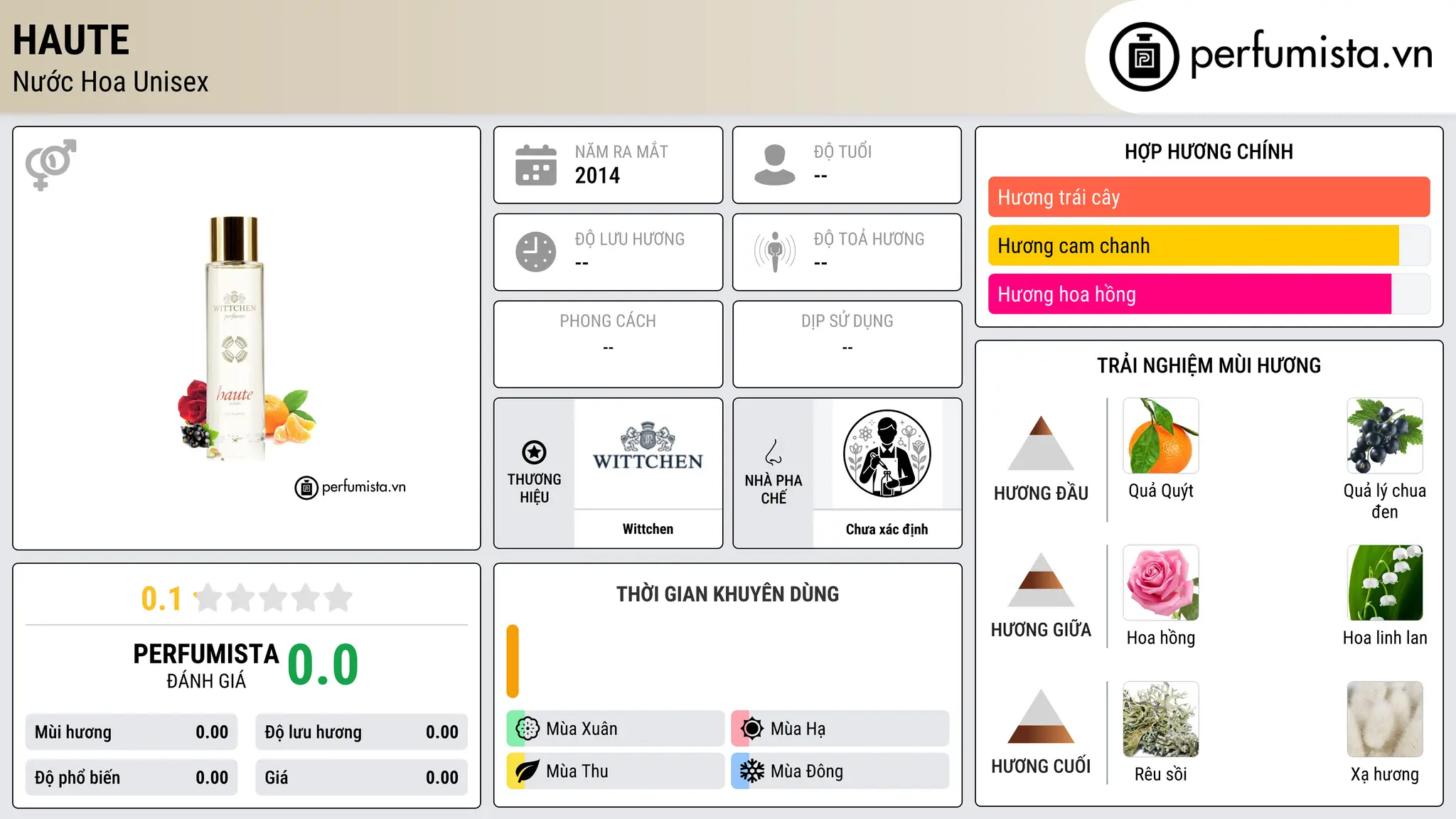Open the Hoa hồng note thumbnail
This screenshot has width=1456, height=819.
coord(1161,583)
